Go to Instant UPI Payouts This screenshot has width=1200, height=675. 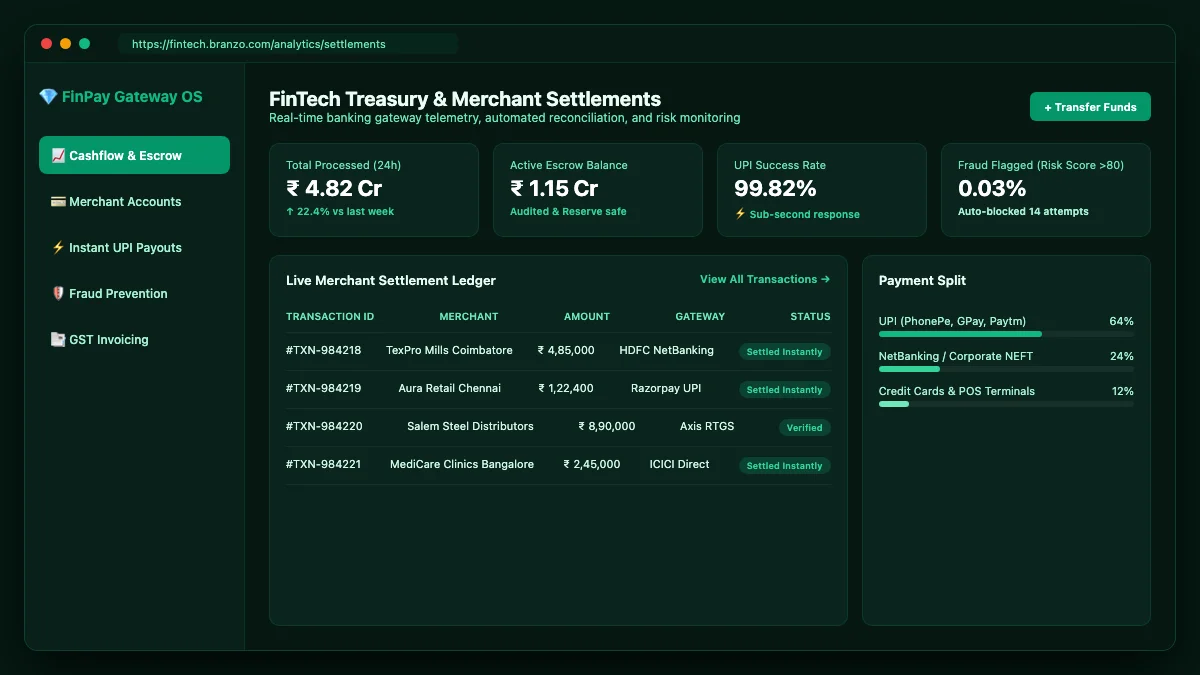click(x=134, y=247)
